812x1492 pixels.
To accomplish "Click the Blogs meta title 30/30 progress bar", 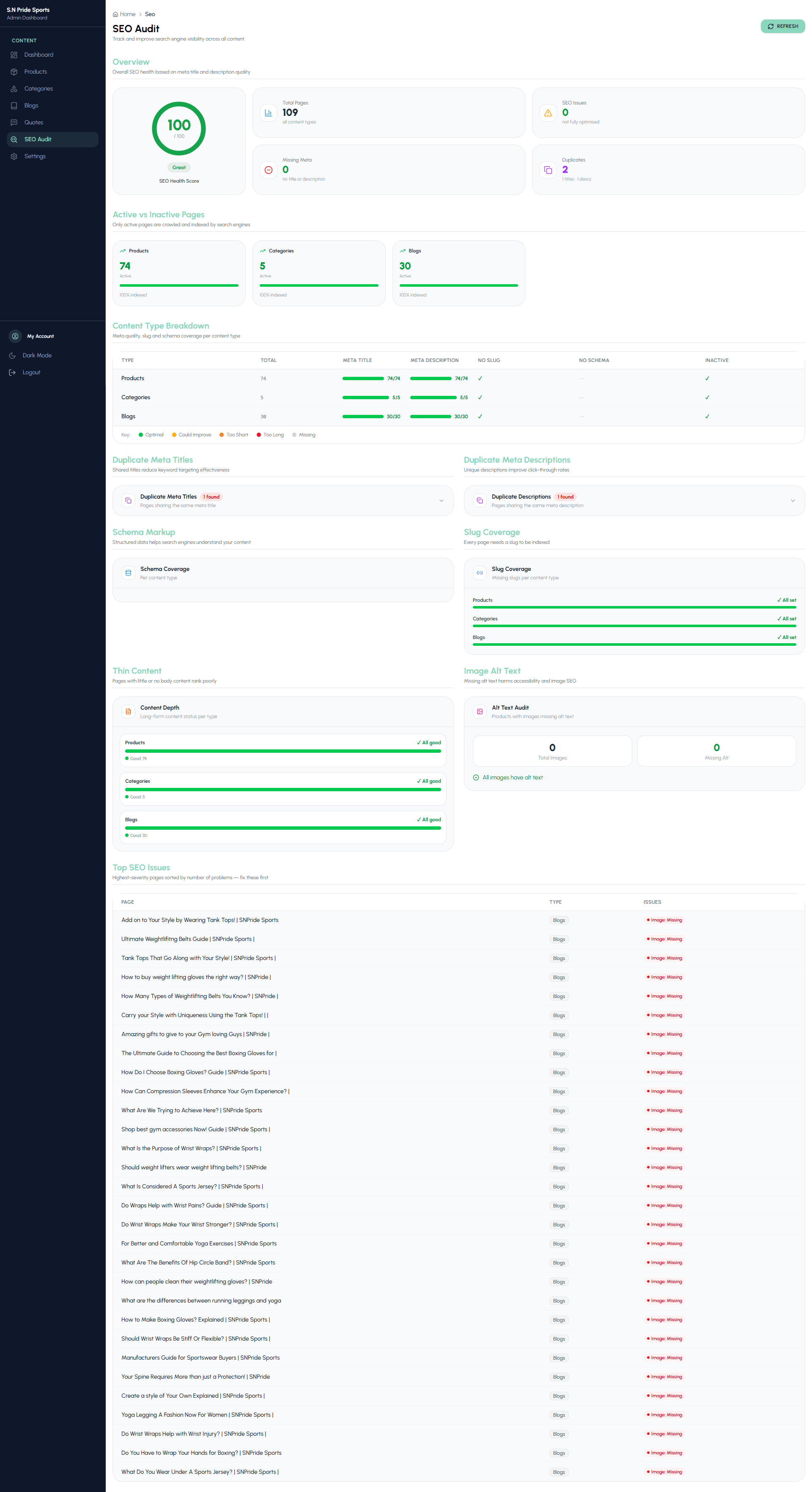I will click(363, 417).
